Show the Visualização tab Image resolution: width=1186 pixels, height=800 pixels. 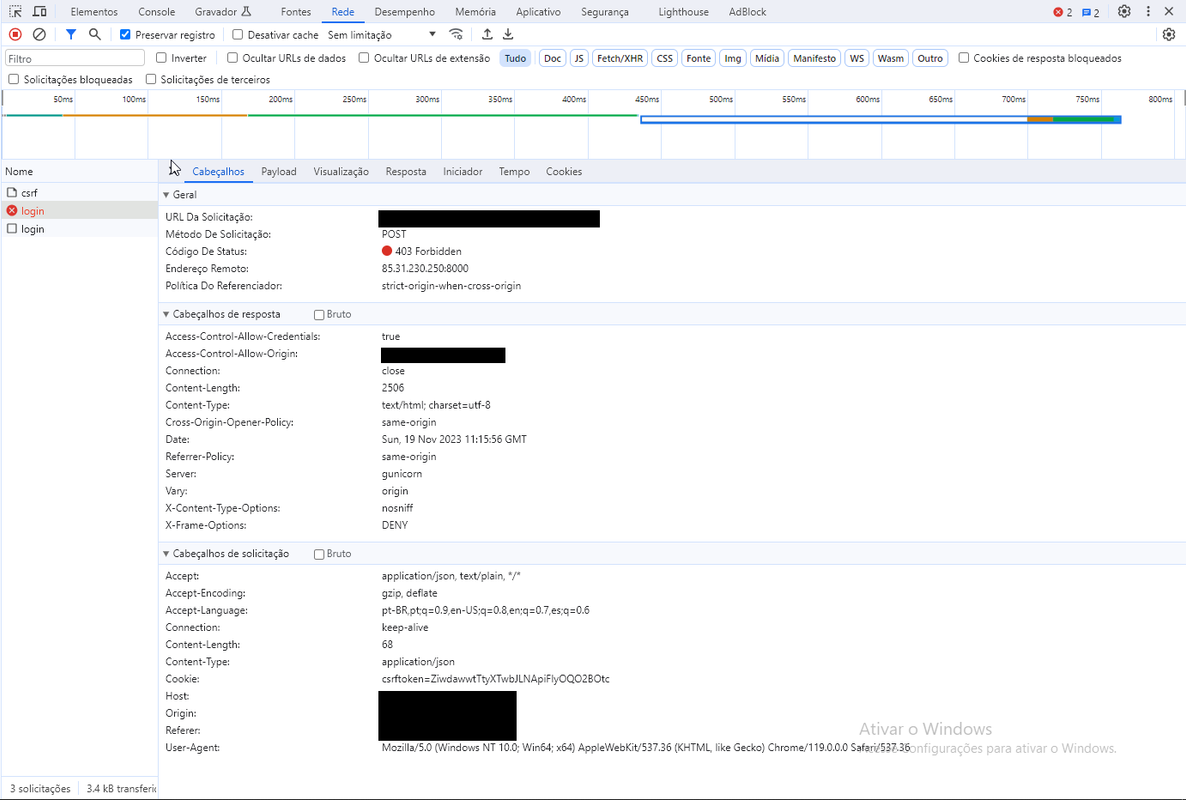341,172
